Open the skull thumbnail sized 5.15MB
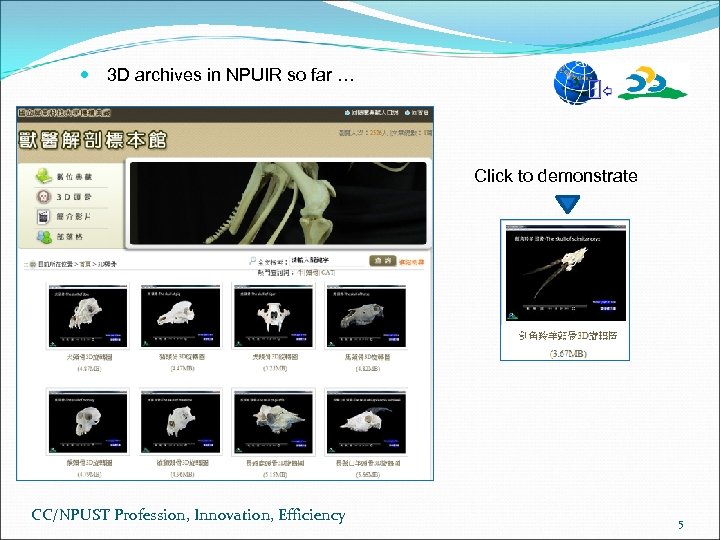720x540 pixels. tap(274, 422)
